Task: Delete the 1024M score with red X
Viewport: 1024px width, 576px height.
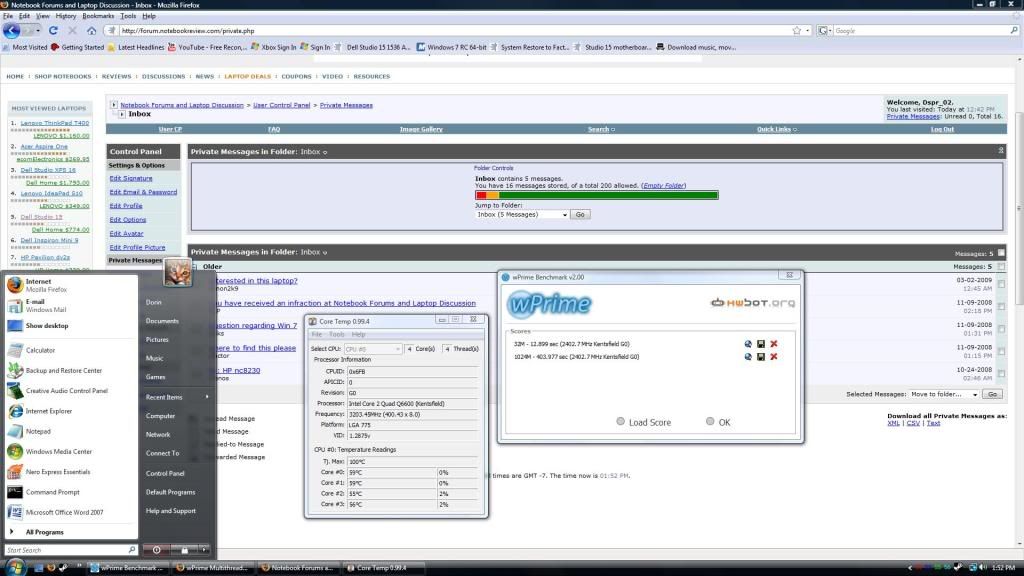Action: tap(774, 357)
